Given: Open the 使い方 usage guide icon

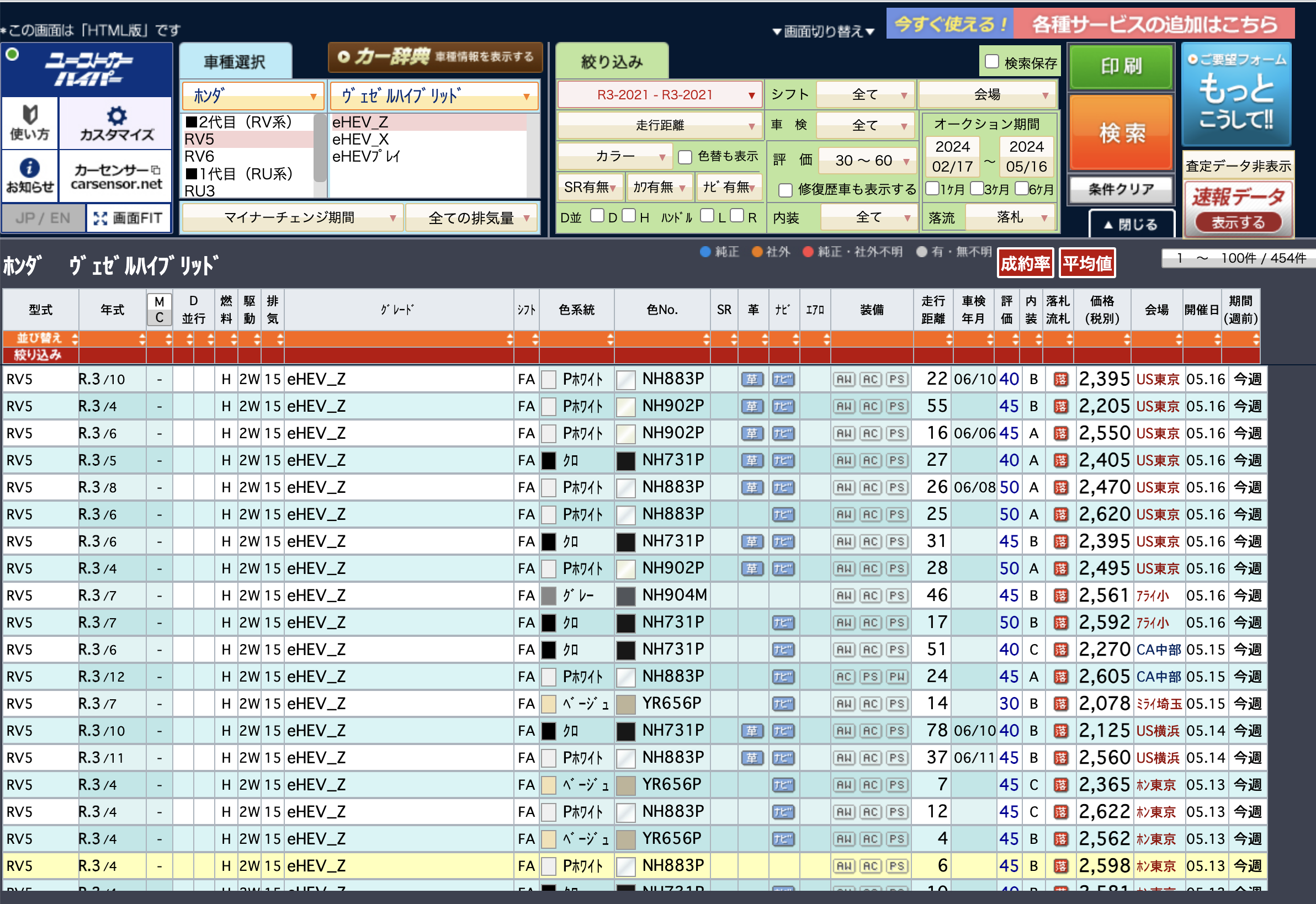Looking at the screenshot, I should tap(30, 123).
